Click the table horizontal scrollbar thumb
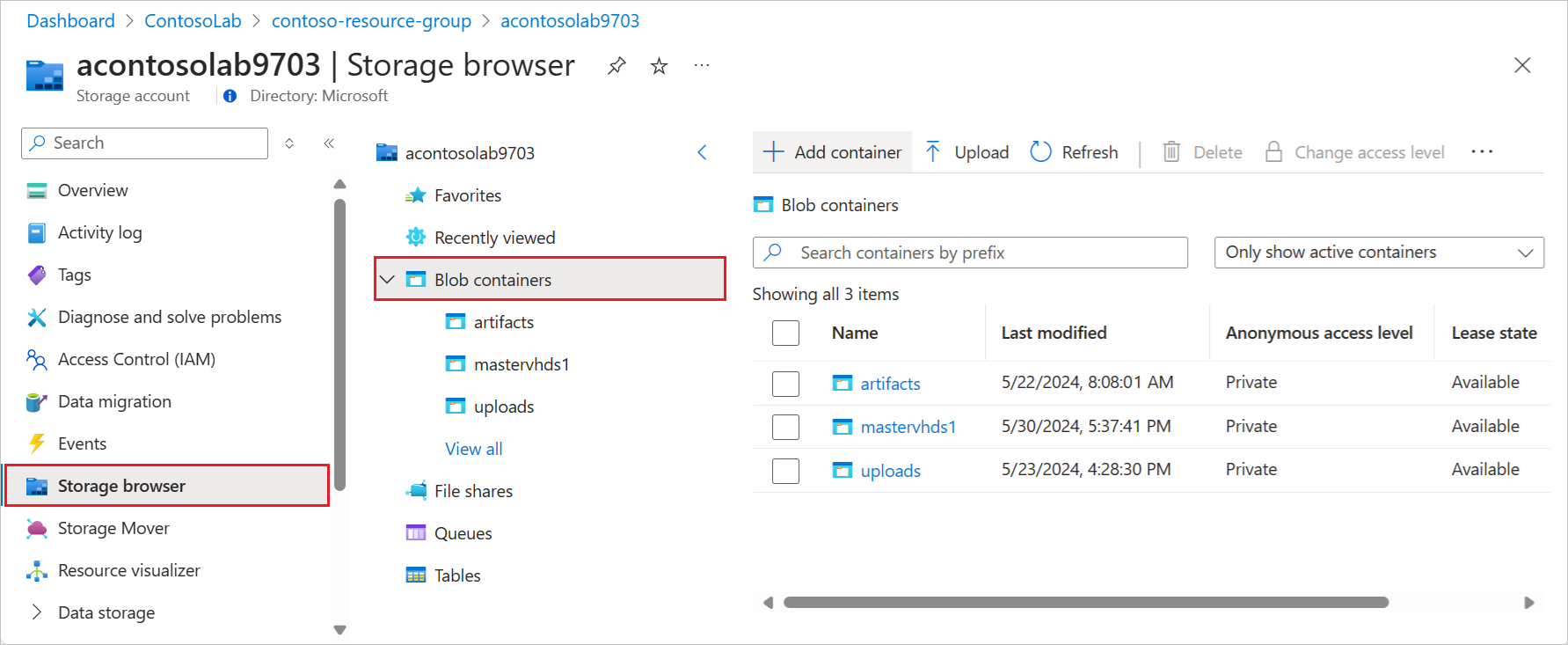This screenshot has width=1568, height=645. click(x=1086, y=603)
